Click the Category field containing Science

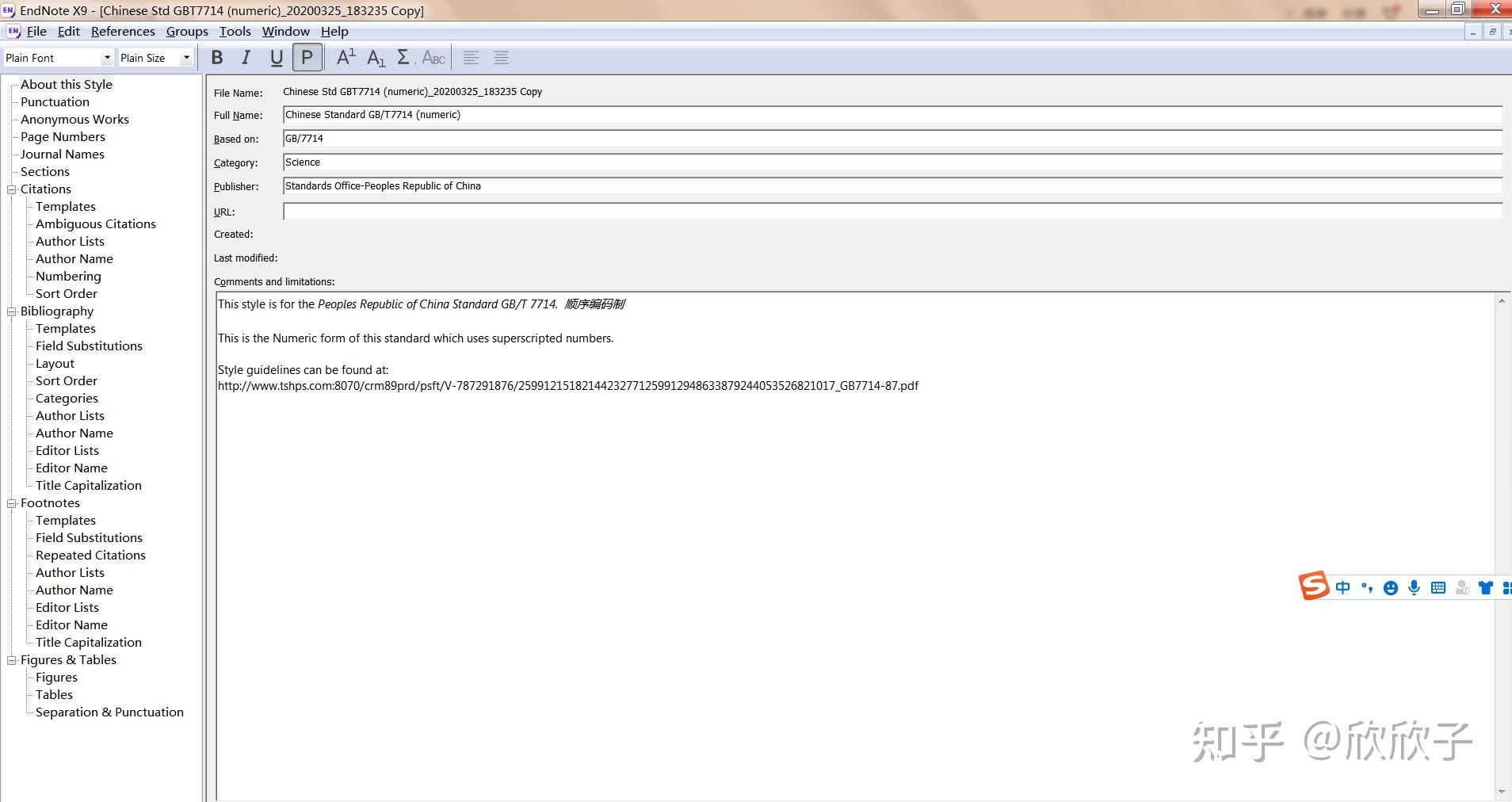pyautogui.click(x=892, y=162)
